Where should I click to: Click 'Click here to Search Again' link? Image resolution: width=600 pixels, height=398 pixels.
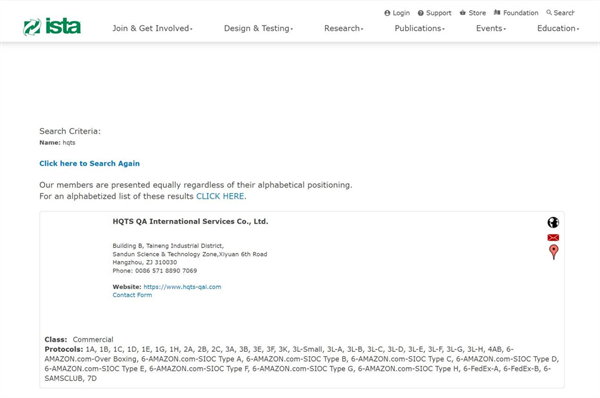tap(90, 163)
